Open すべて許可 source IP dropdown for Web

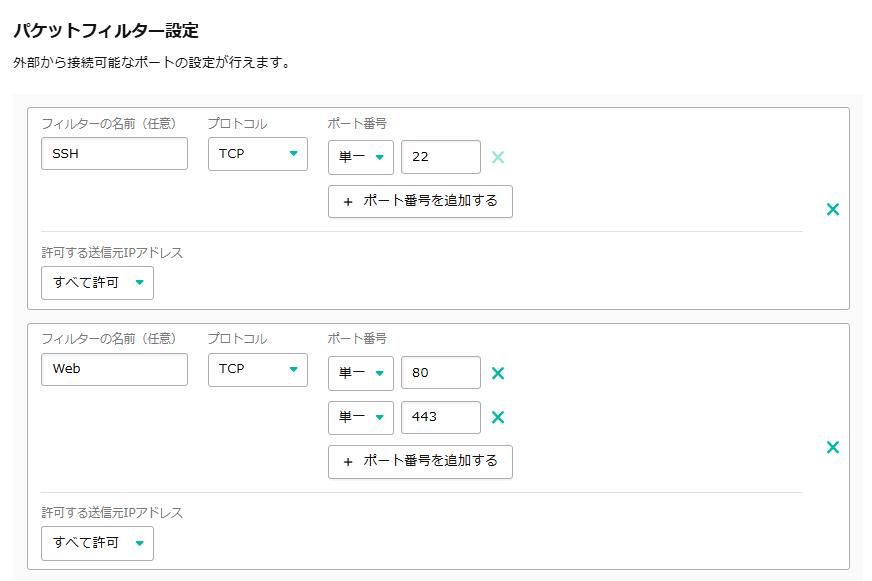tap(97, 543)
